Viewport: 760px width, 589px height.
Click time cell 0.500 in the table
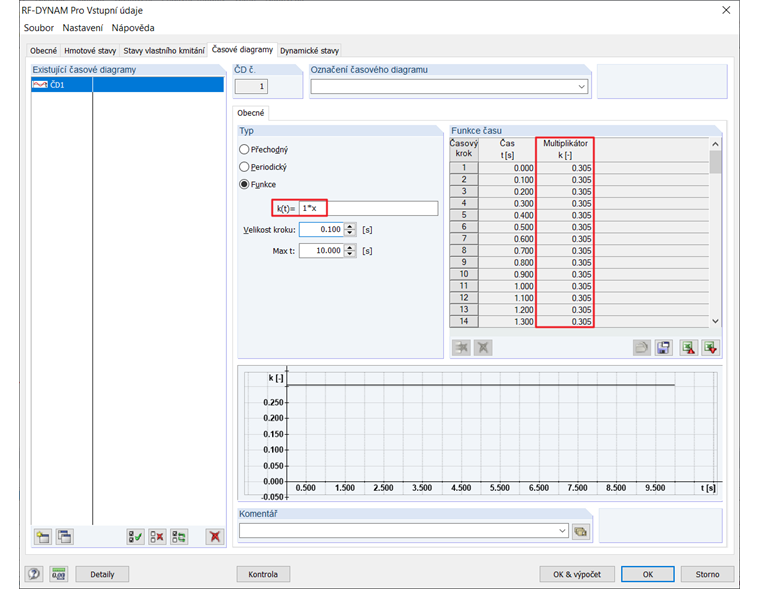click(507, 227)
